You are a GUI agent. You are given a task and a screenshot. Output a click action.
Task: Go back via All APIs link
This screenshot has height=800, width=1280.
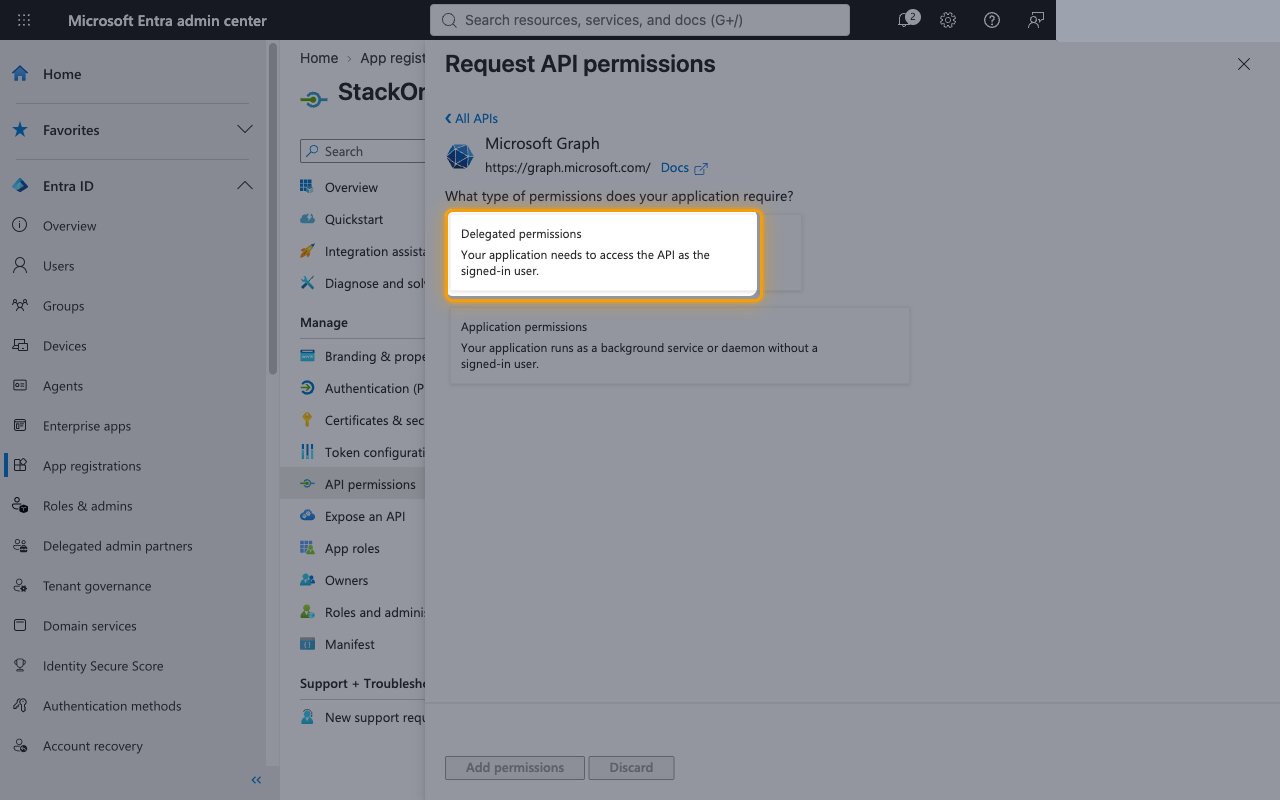[x=471, y=118]
